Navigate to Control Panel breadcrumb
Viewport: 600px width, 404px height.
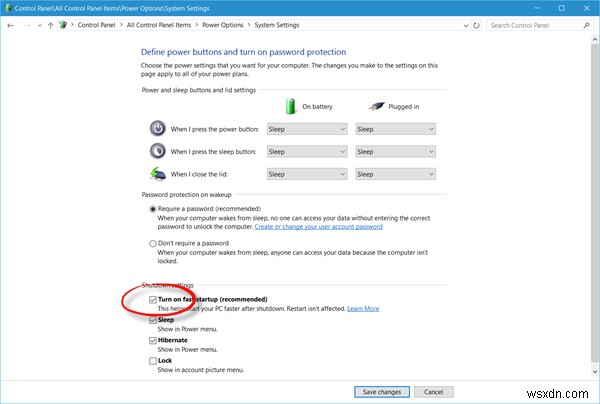click(96, 25)
